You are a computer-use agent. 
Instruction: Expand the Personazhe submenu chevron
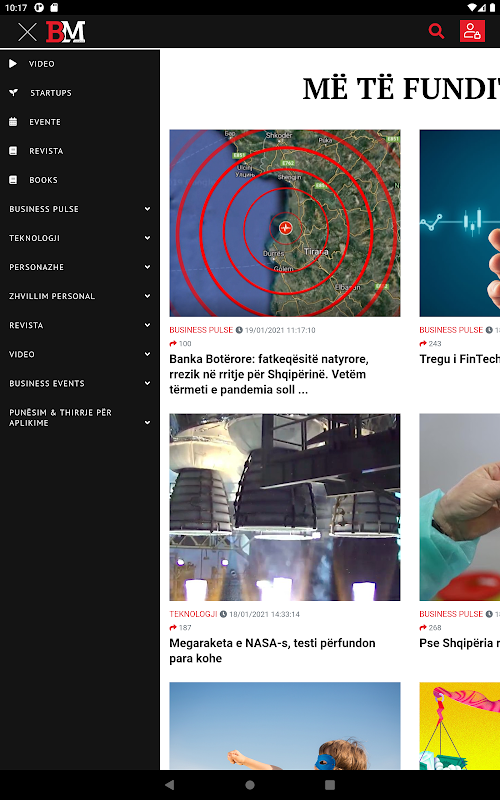pyautogui.click(x=147, y=267)
